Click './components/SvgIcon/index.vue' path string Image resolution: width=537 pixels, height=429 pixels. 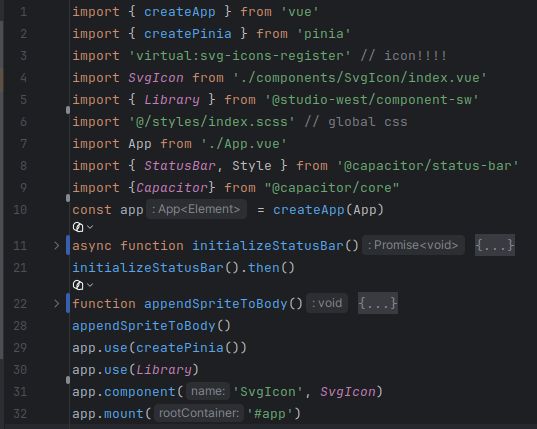coord(360,78)
